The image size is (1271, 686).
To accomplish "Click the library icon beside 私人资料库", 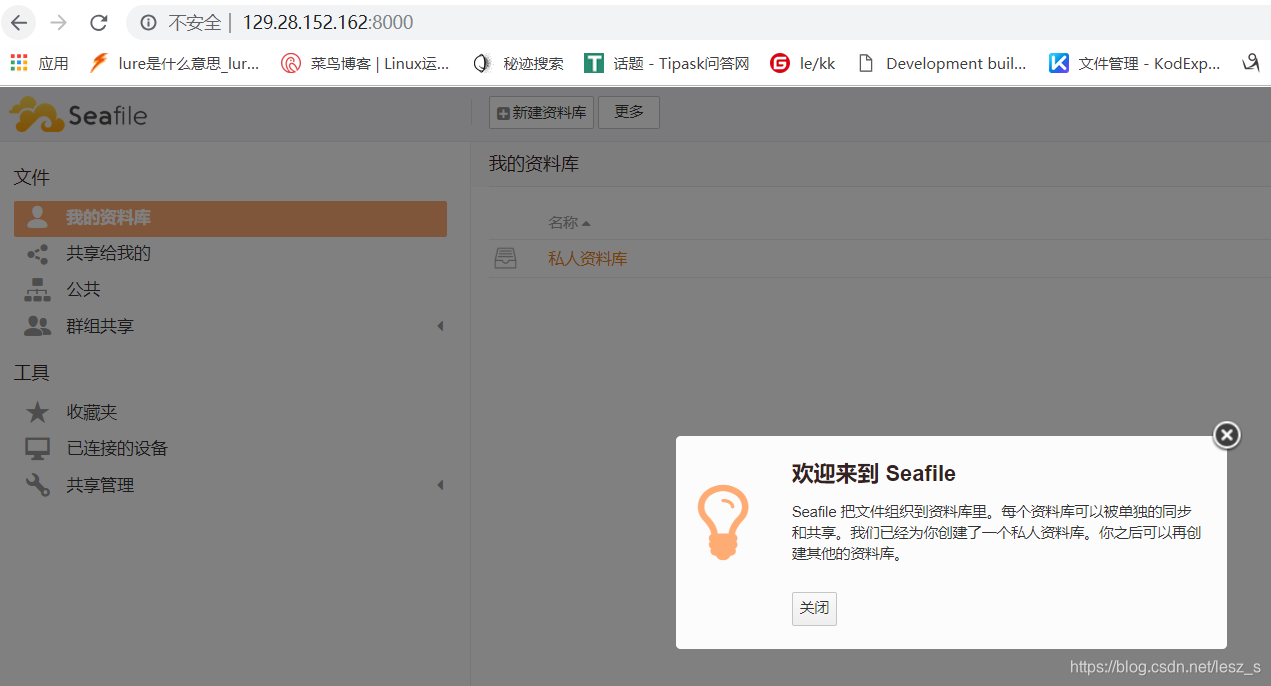I will (506, 259).
